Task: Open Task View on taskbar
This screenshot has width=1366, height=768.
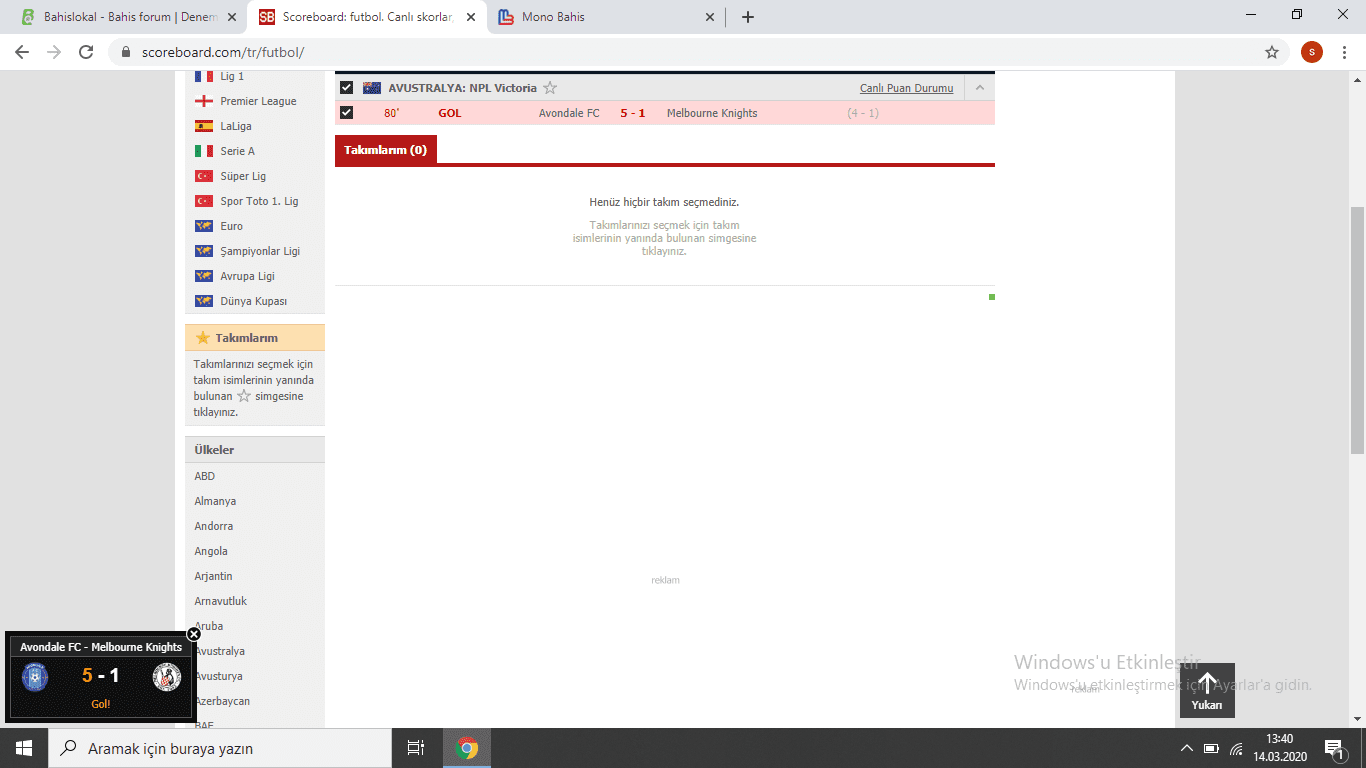Action: (416, 748)
